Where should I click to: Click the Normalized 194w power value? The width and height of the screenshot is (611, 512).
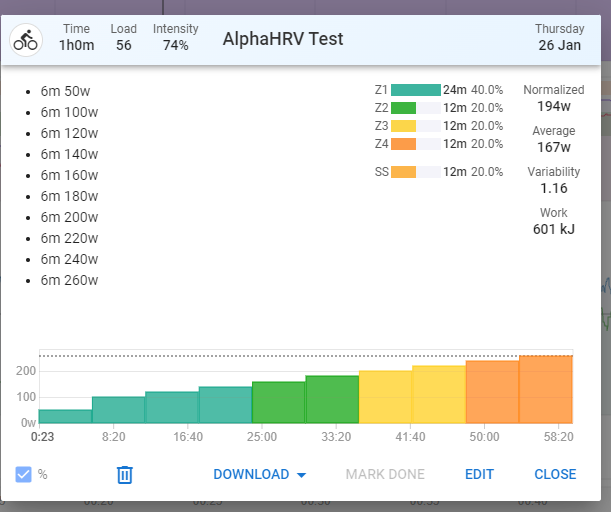pyautogui.click(x=554, y=106)
